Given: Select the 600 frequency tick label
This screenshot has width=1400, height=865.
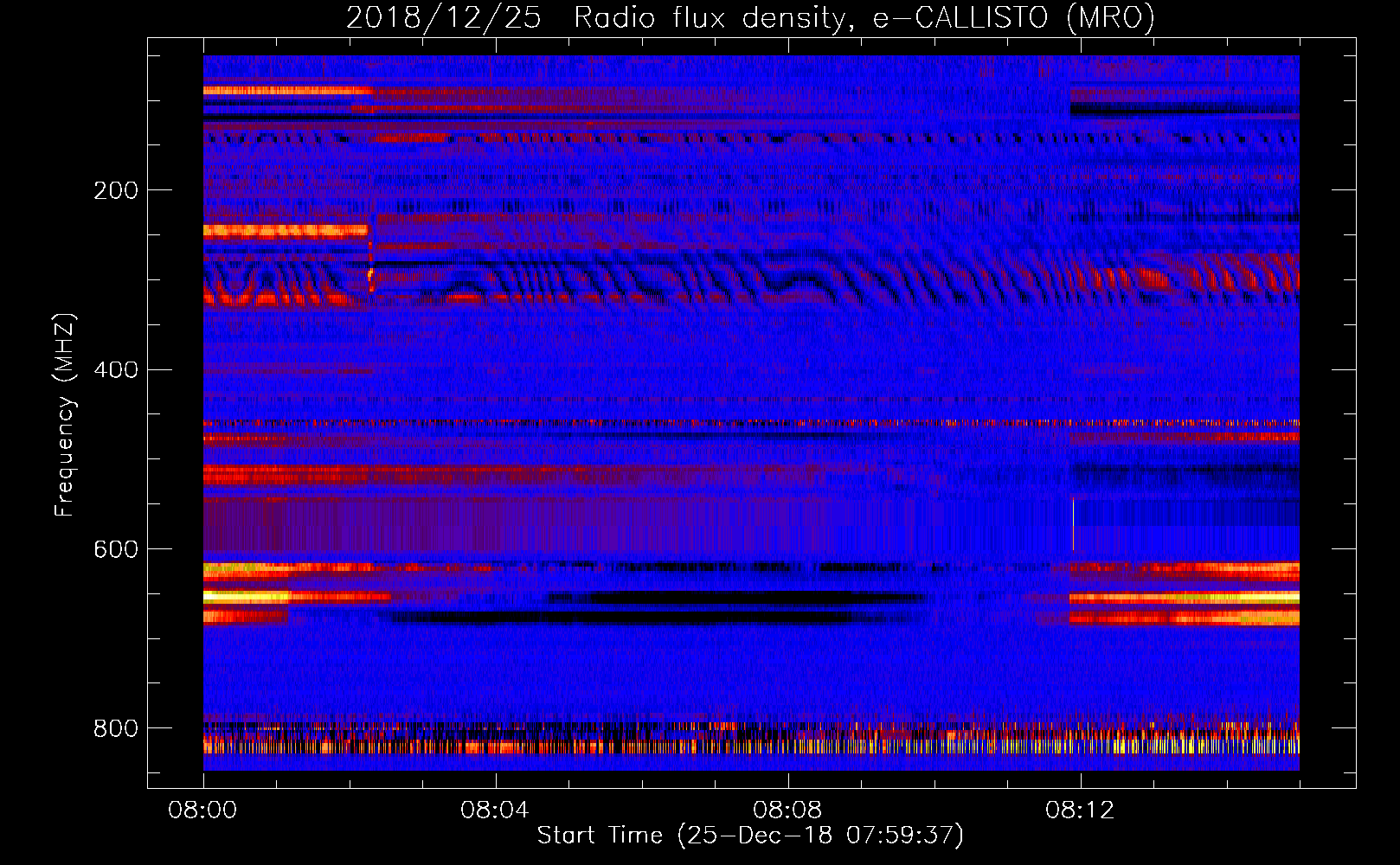Looking at the screenshot, I should (x=116, y=549).
